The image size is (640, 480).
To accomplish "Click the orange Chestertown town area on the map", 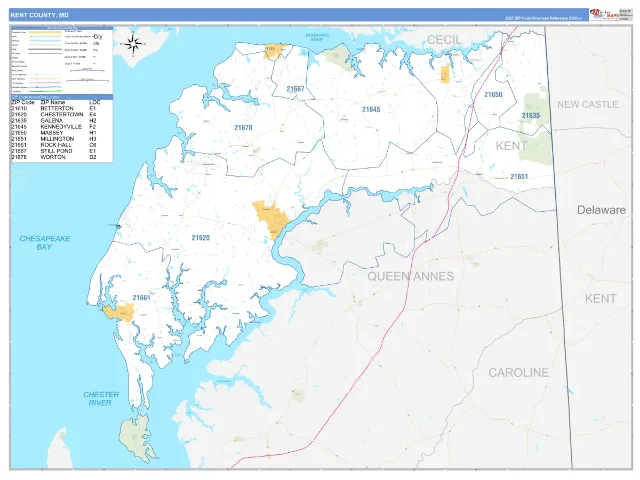I will (271, 218).
